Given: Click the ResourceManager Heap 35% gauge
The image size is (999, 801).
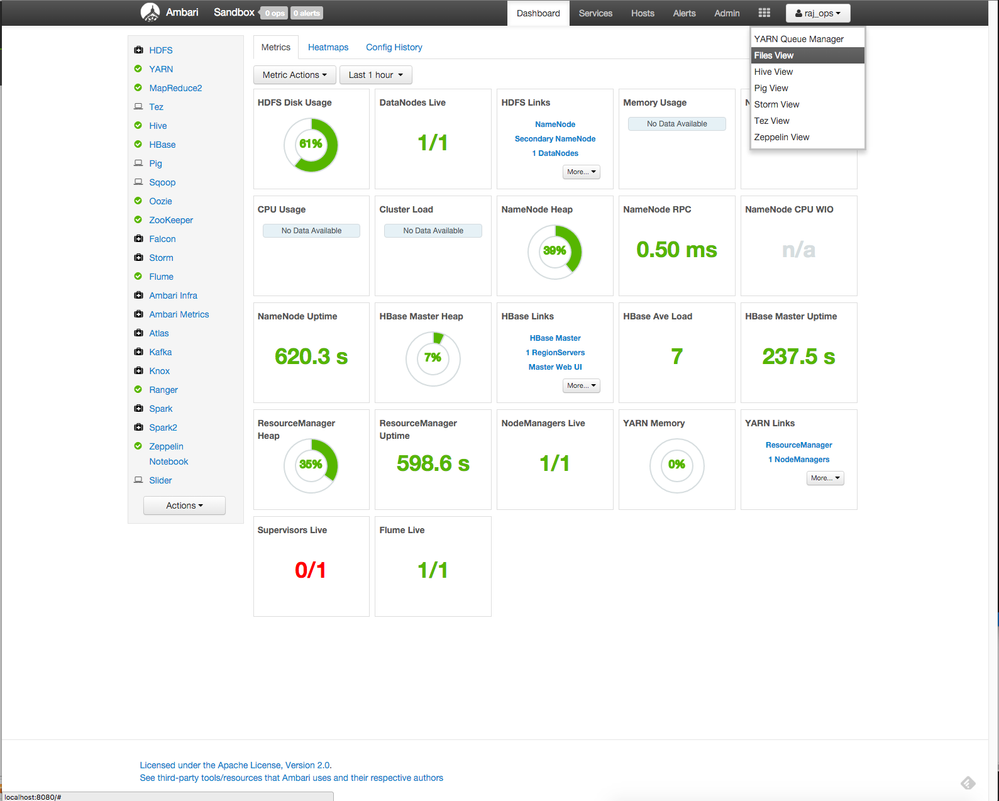Looking at the screenshot, I should (x=311, y=465).
